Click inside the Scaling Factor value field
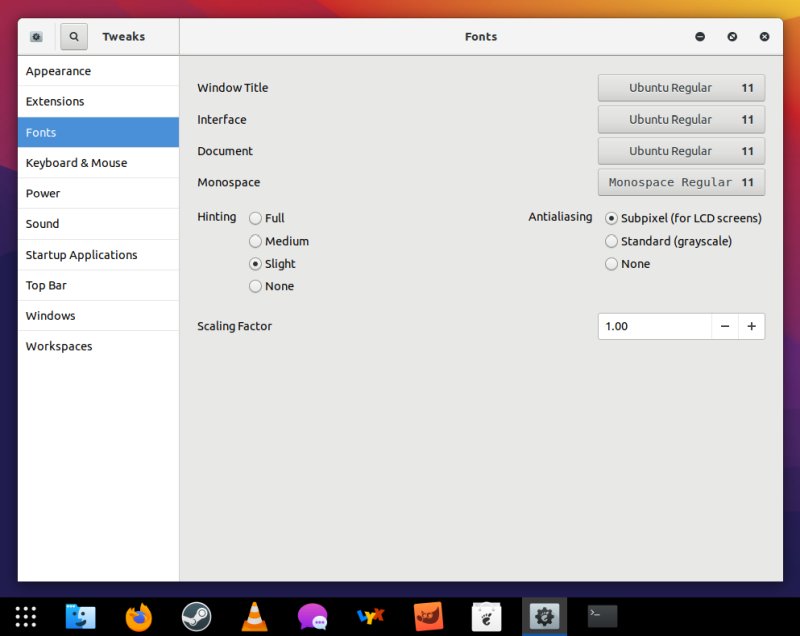Screen dimensions: 800x636 pyautogui.click(x=650, y=326)
